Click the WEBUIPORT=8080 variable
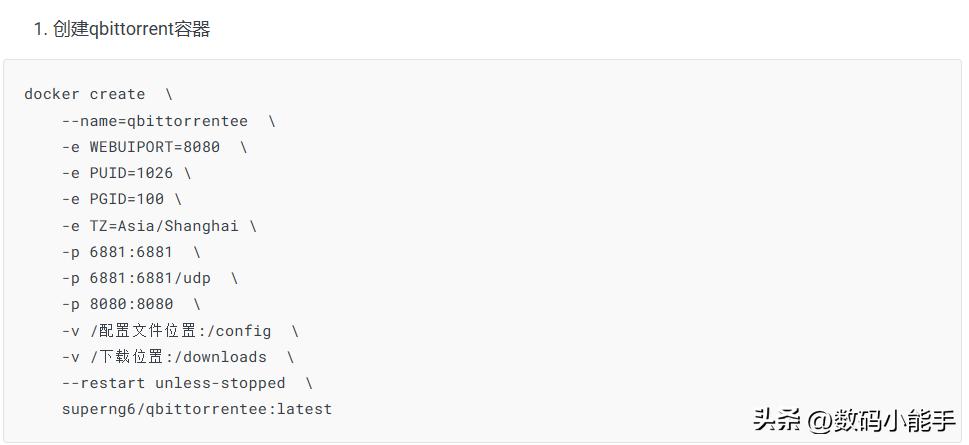Viewport: 969px width, 445px height. click(154, 147)
